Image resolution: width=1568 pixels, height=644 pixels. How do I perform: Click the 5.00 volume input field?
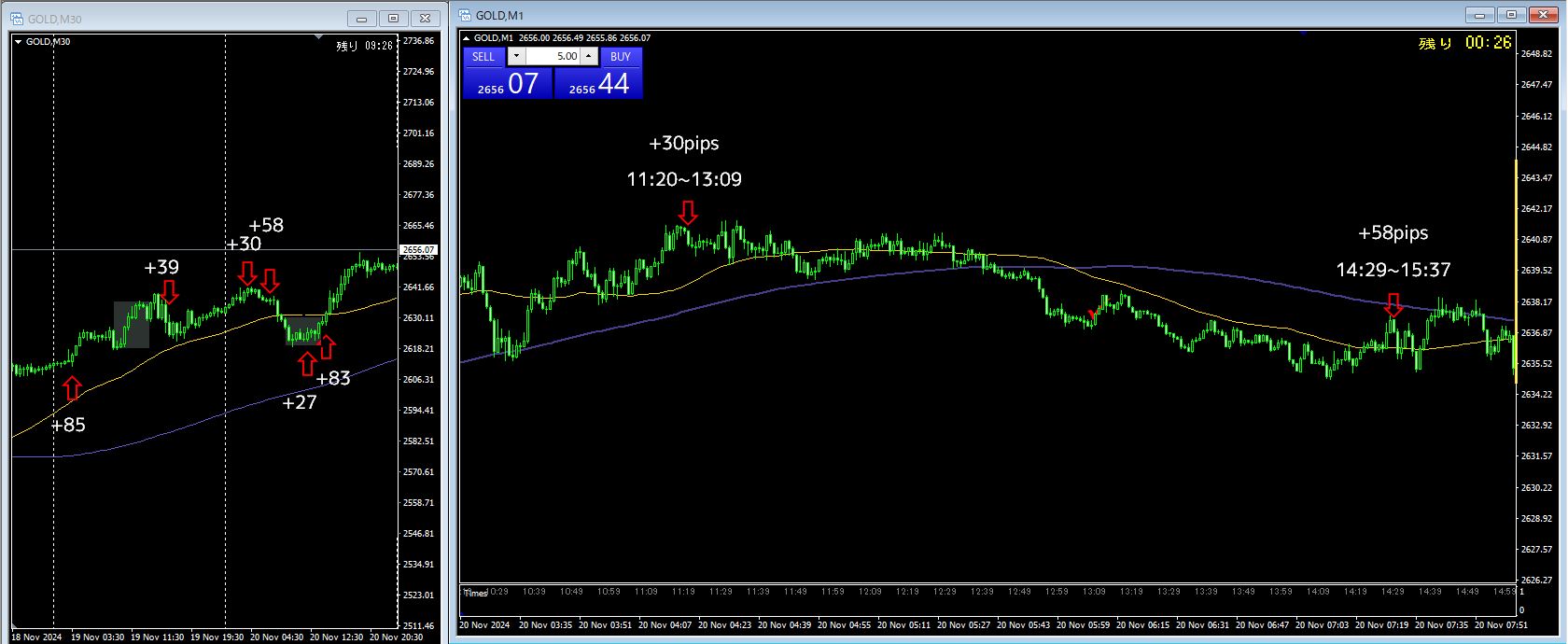[x=553, y=56]
